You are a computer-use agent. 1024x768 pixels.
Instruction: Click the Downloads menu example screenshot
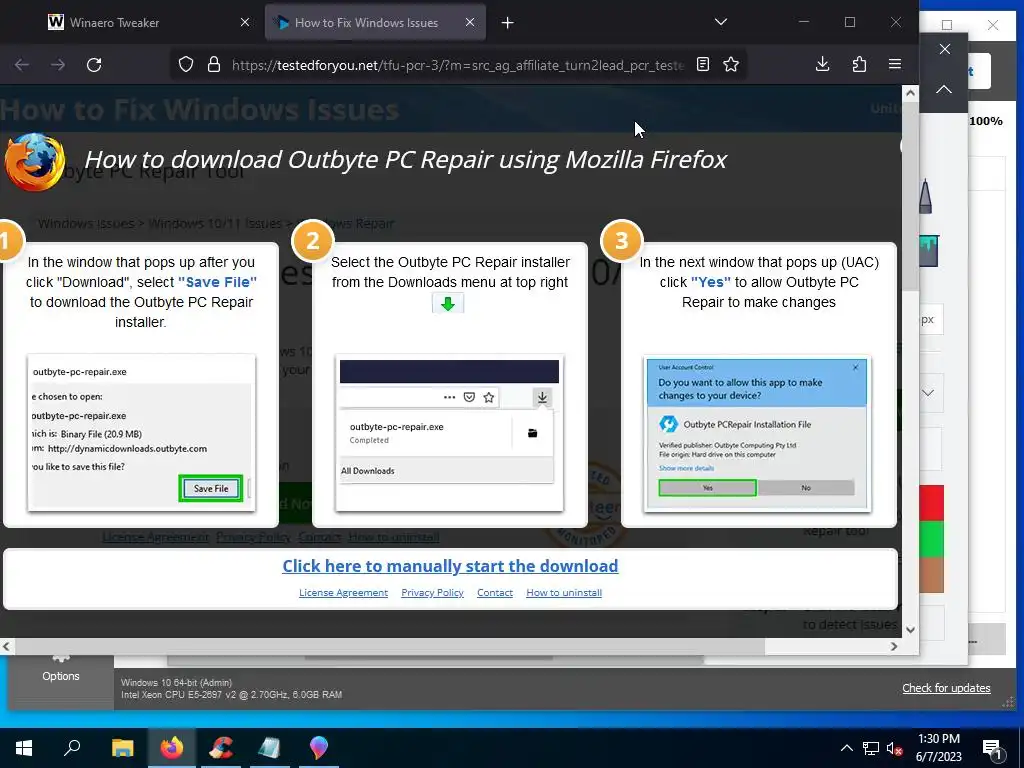449,433
